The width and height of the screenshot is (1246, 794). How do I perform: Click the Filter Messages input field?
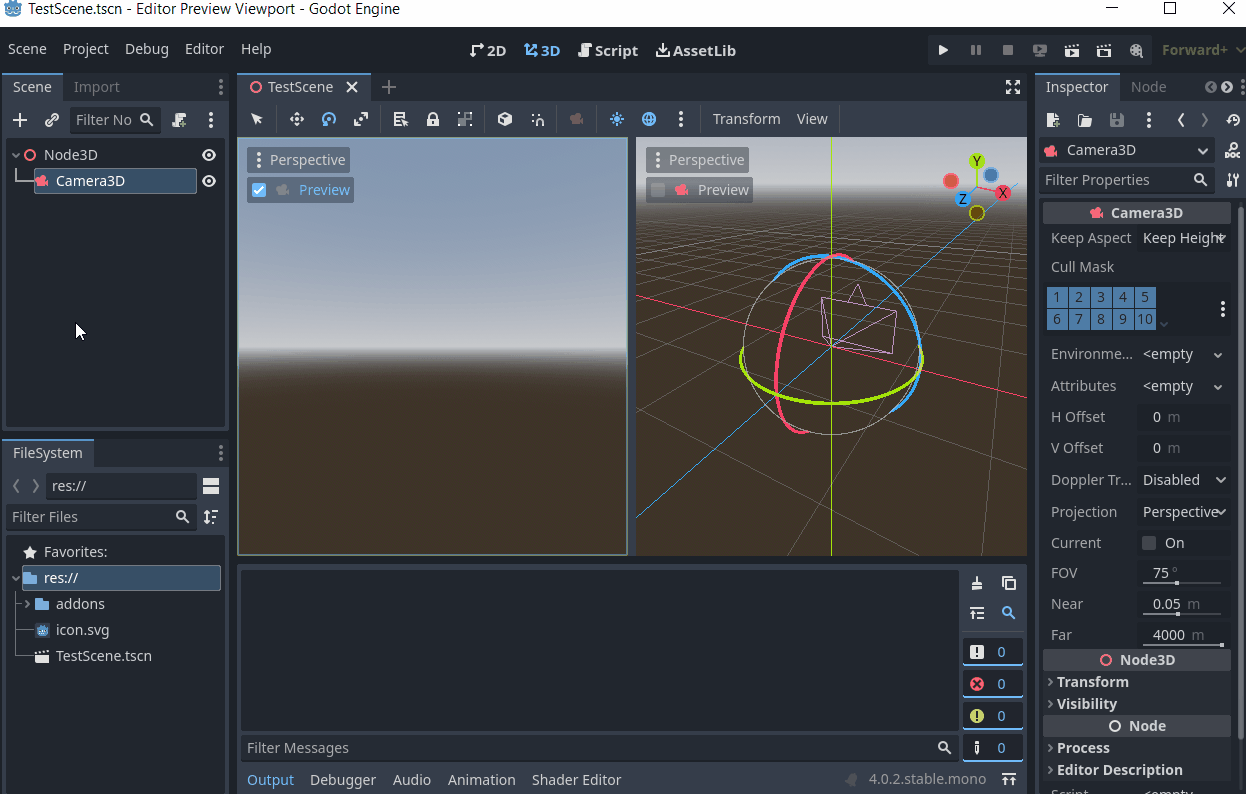[x=590, y=747]
